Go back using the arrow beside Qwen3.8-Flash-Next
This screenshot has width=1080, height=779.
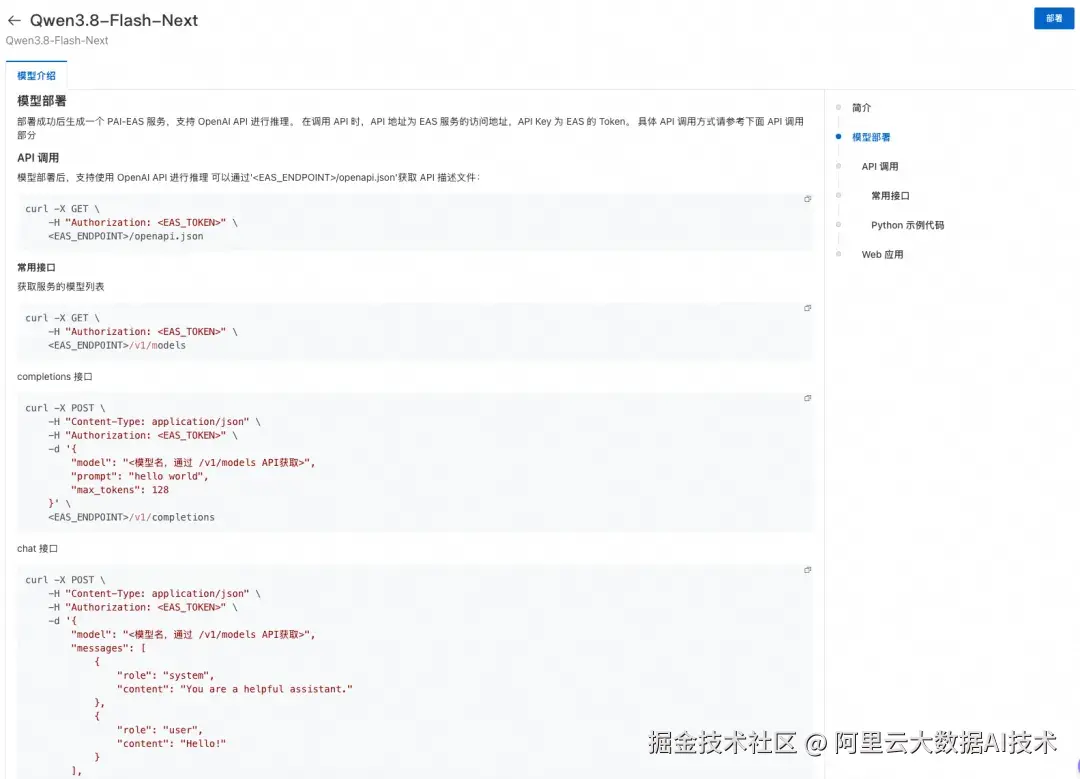14,21
